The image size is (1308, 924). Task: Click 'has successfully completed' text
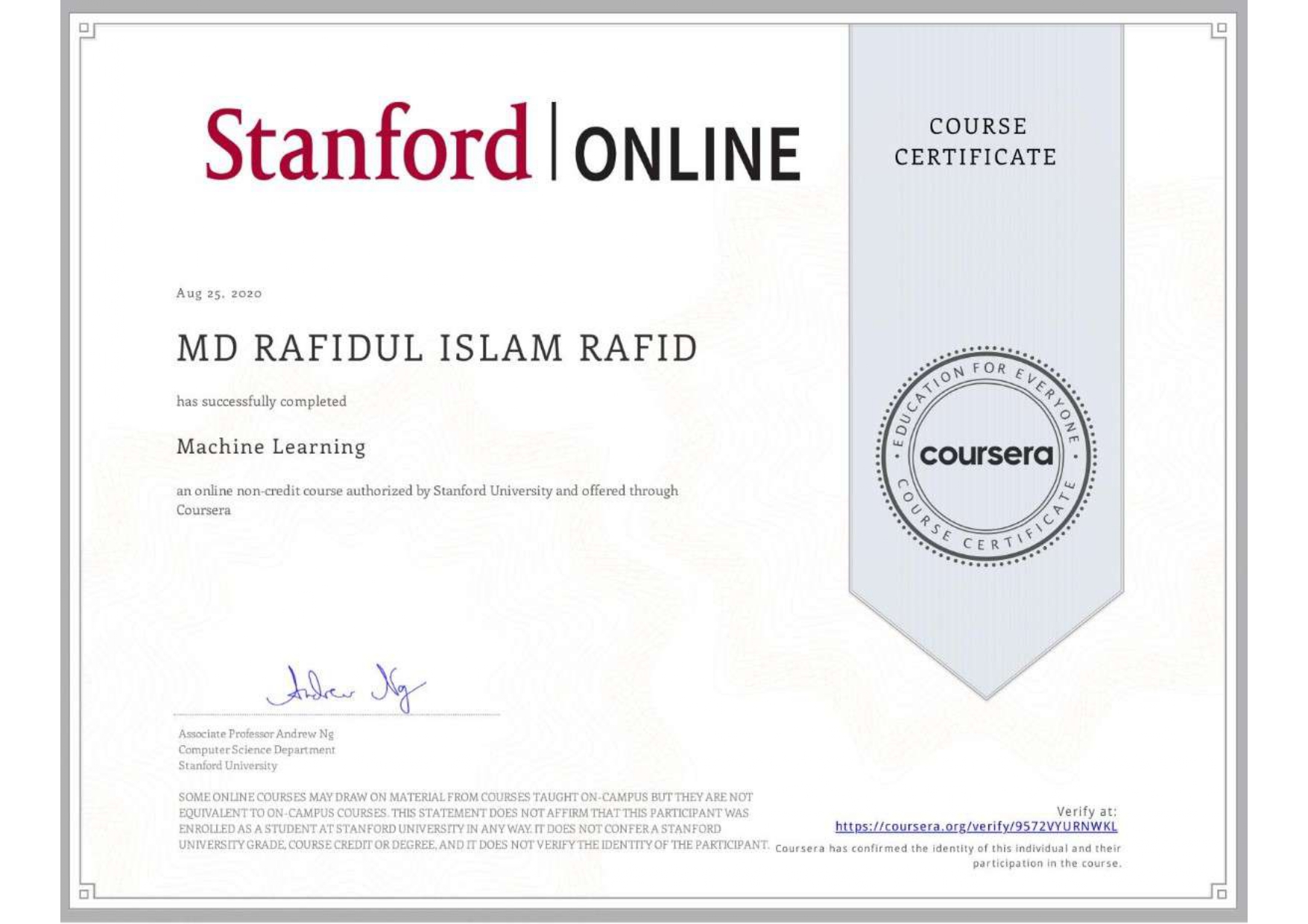click(x=262, y=401)
